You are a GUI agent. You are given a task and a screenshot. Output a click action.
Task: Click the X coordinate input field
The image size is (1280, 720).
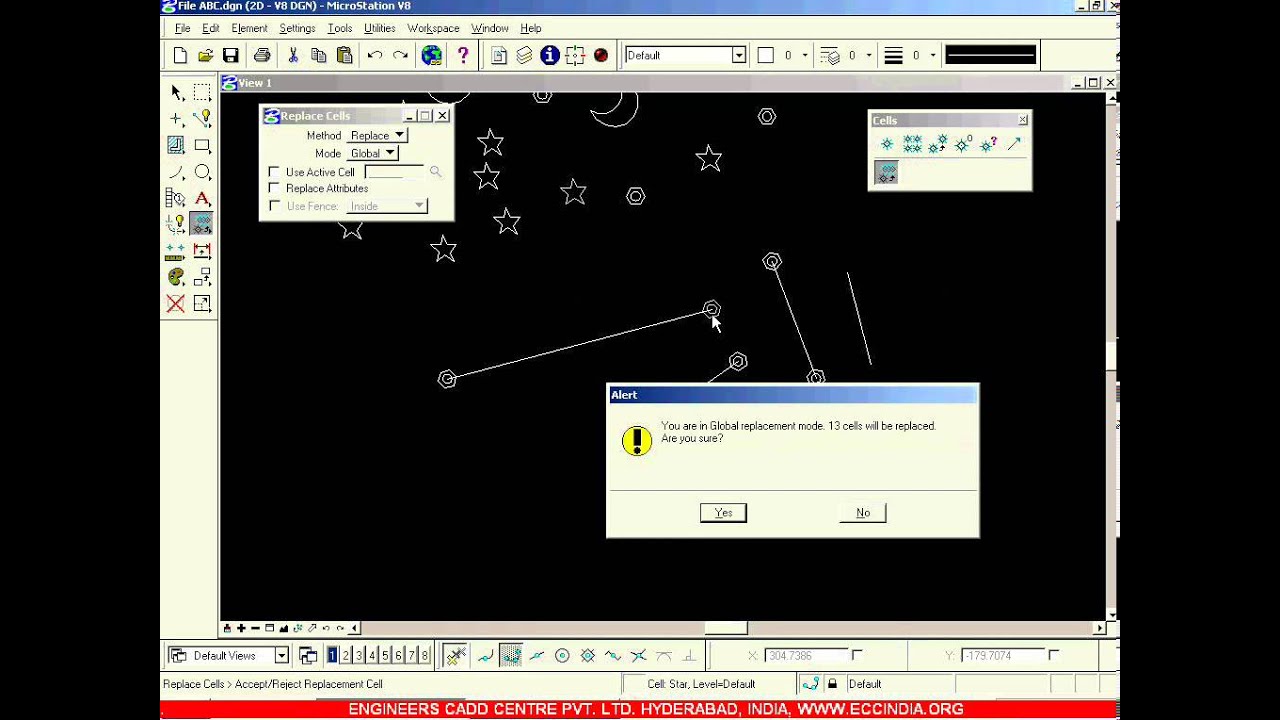click(806, 655)
